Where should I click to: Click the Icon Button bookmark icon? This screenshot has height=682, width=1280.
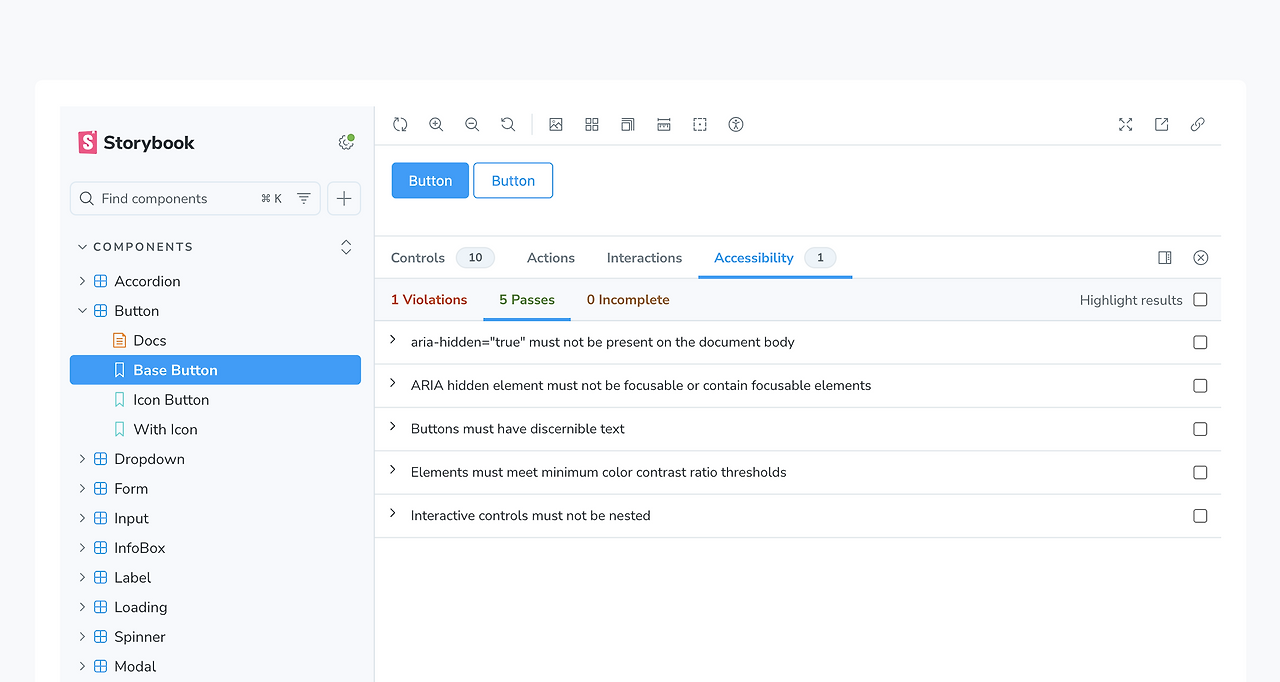click(x=120, y=399)
